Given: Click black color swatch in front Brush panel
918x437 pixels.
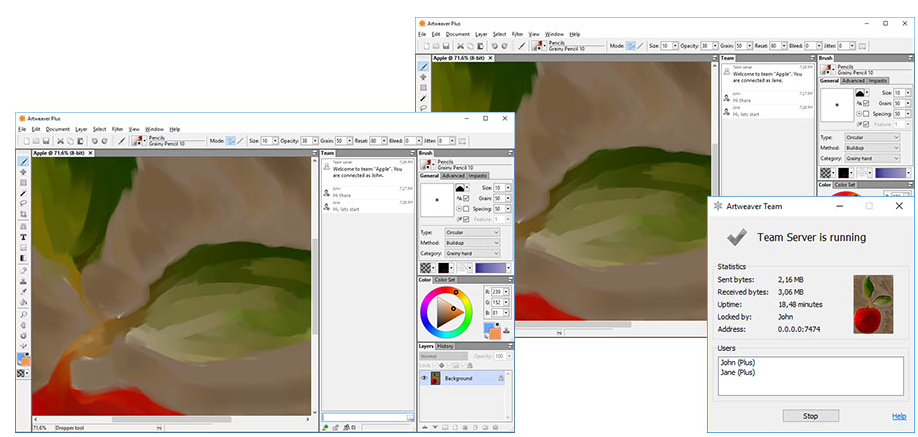Looking at the screenshot, I should 444,268.
